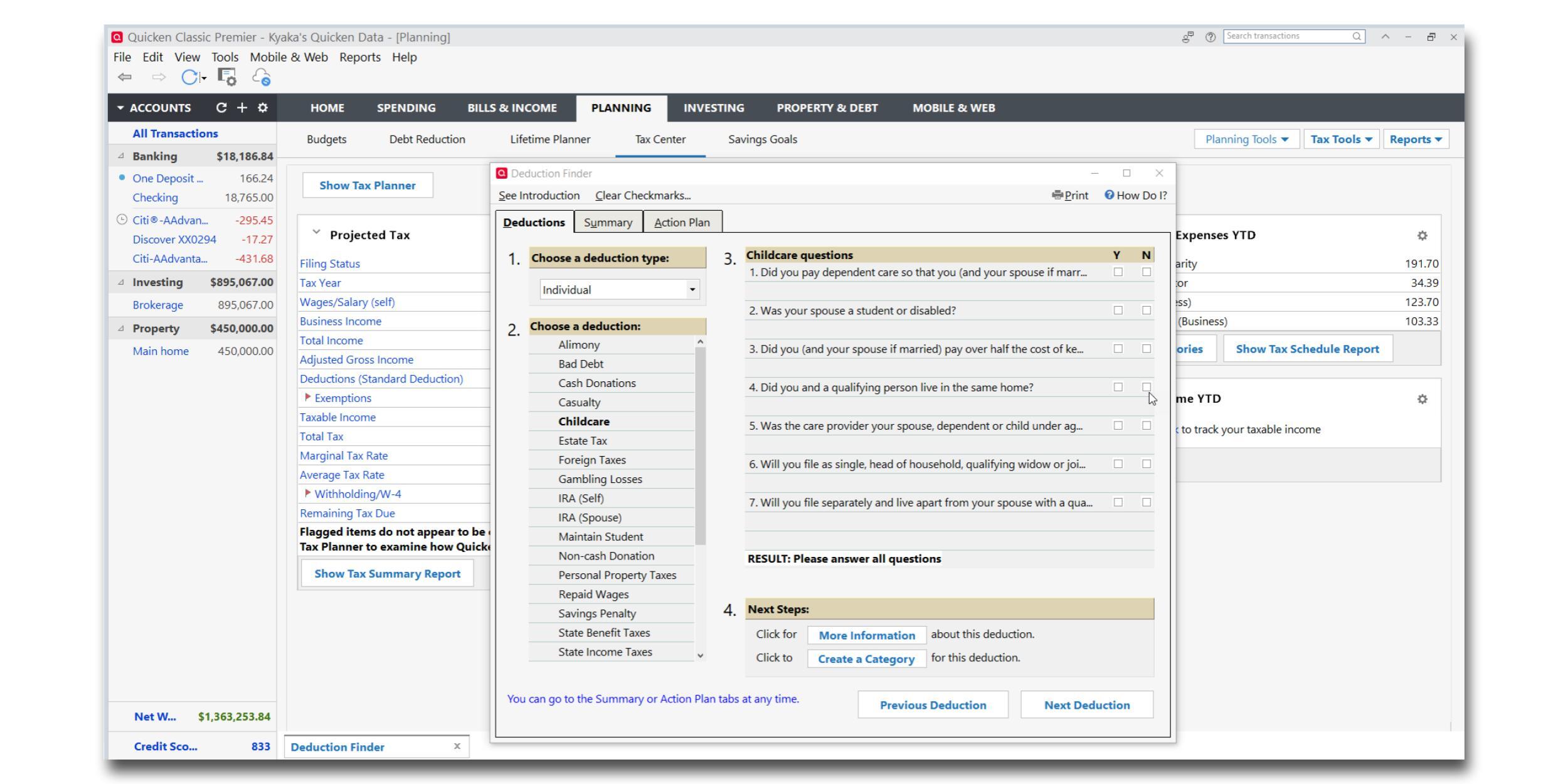This screenshot has width=1568, height=784.
Task: Check Yes for spouse student or disabled
Action: [x=1118, y=310]
